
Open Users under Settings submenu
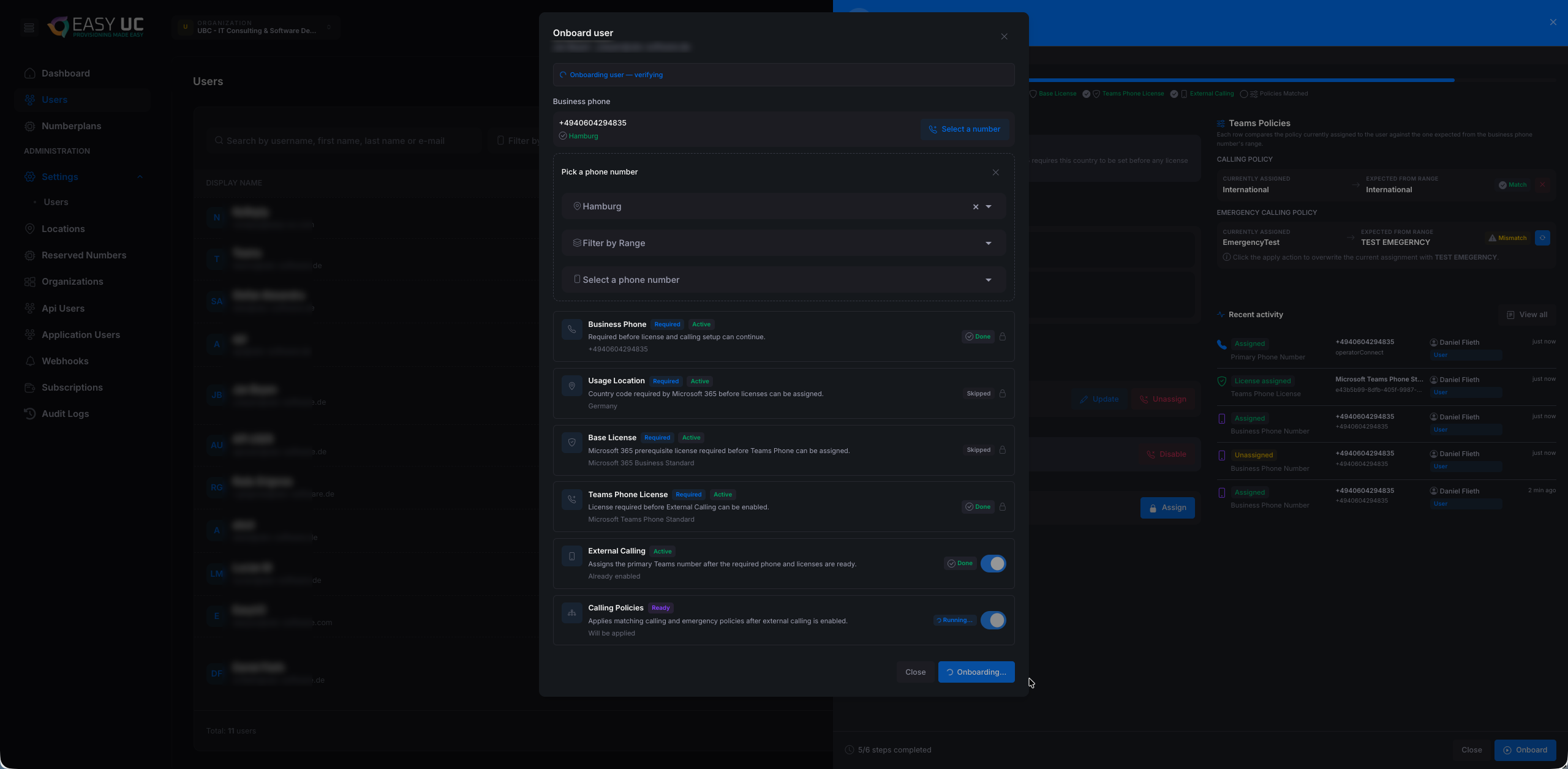(x=56, y=202)
